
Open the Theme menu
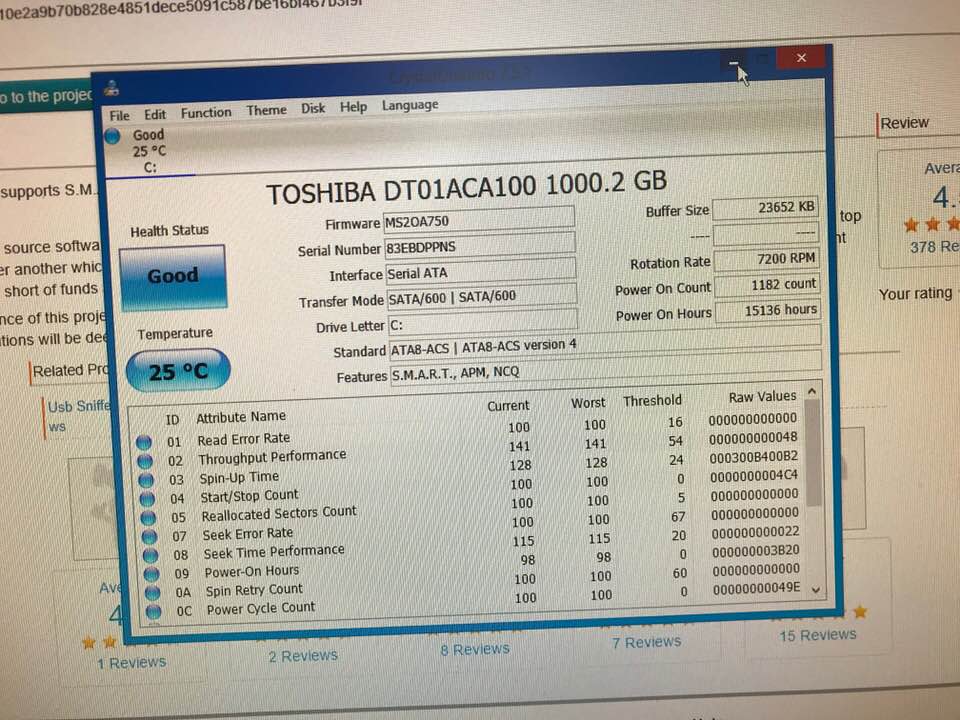(266, 110)
